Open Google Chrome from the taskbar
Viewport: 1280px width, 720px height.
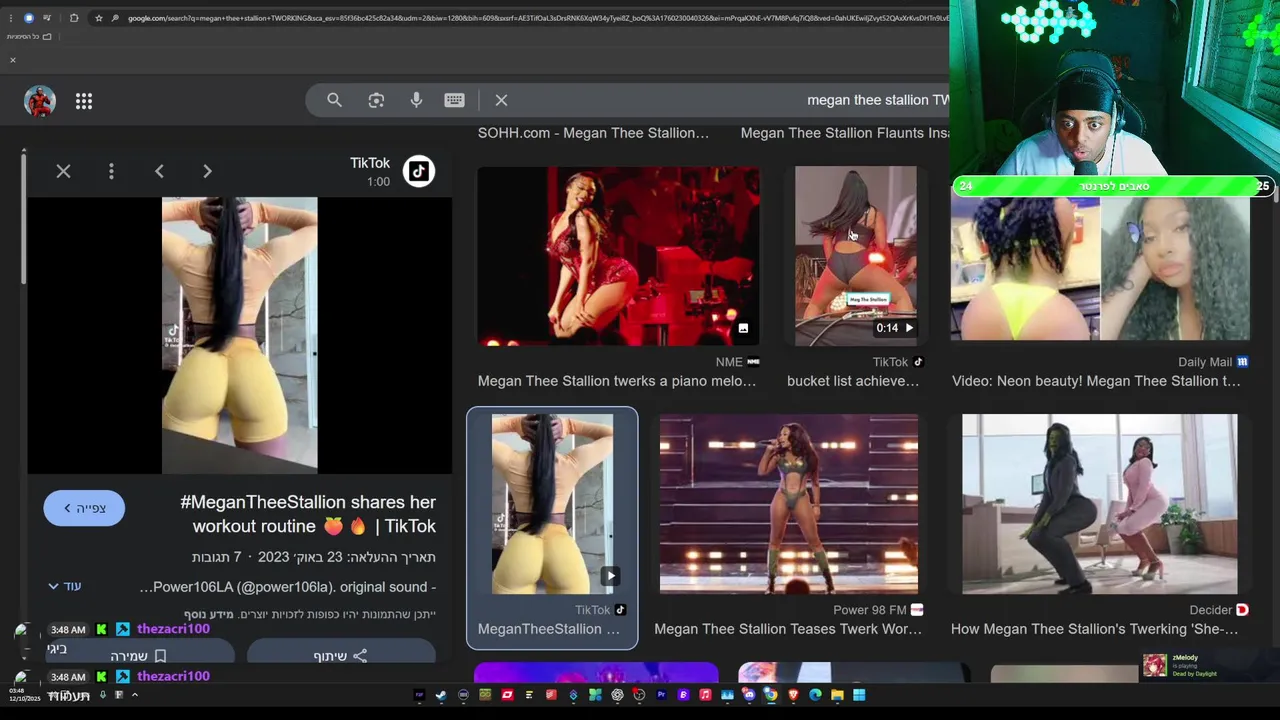pos(771,695)
